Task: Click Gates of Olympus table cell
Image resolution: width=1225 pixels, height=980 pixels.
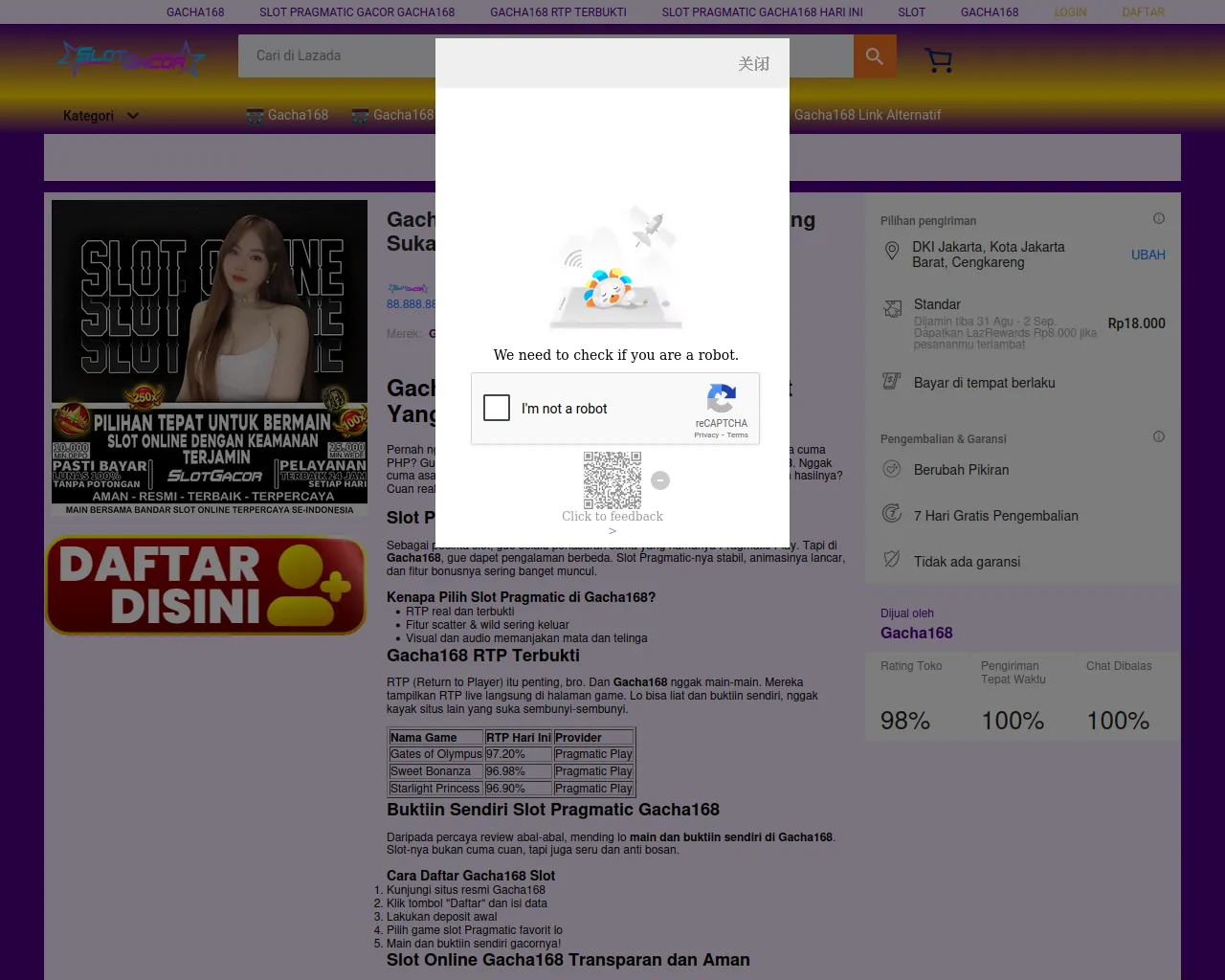Action: pos(435,754)
